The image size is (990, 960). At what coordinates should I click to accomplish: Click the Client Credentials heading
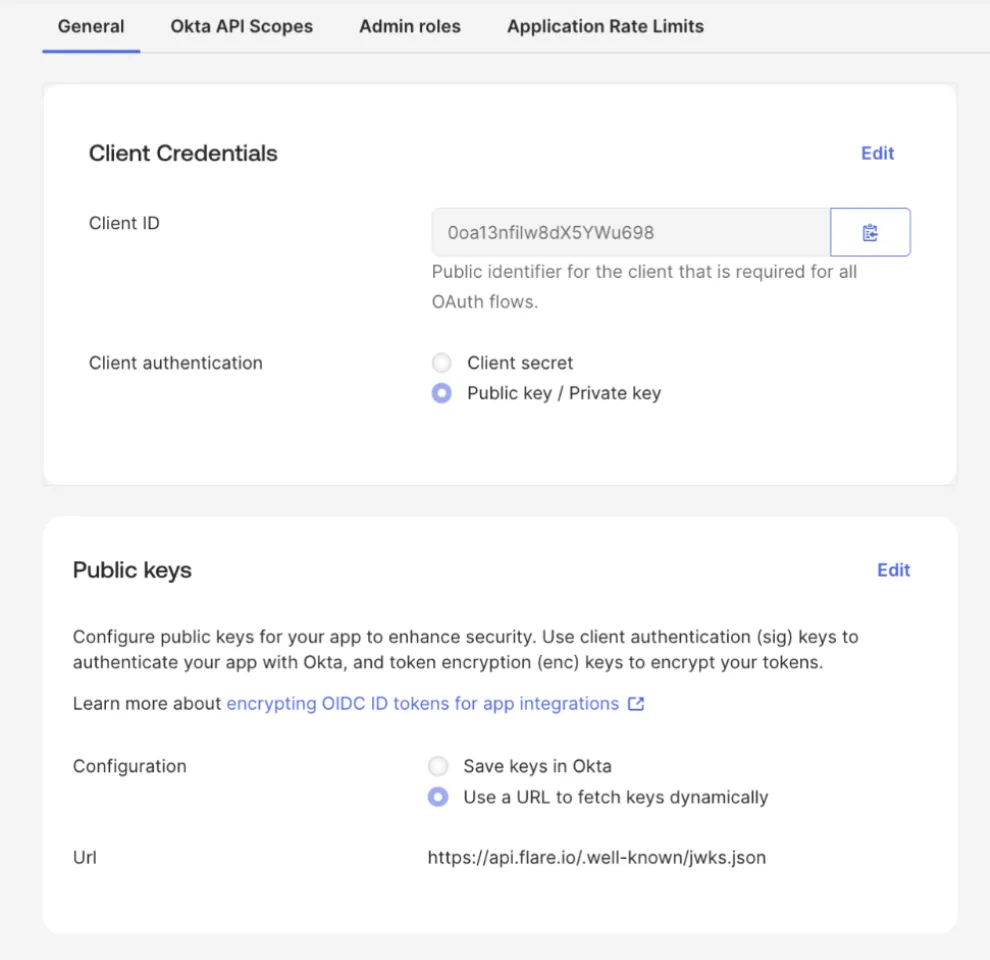coord(183,153)
